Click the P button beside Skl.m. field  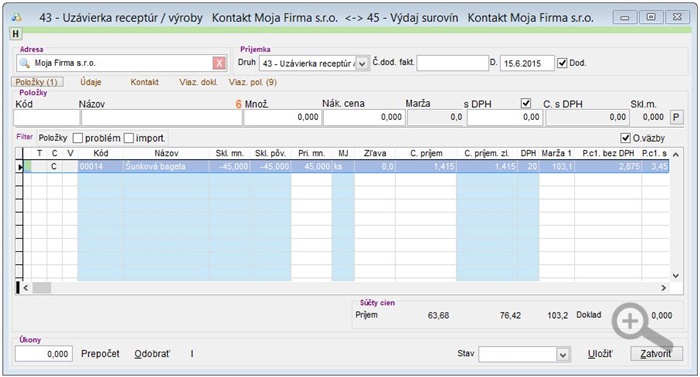click(676, 117)
